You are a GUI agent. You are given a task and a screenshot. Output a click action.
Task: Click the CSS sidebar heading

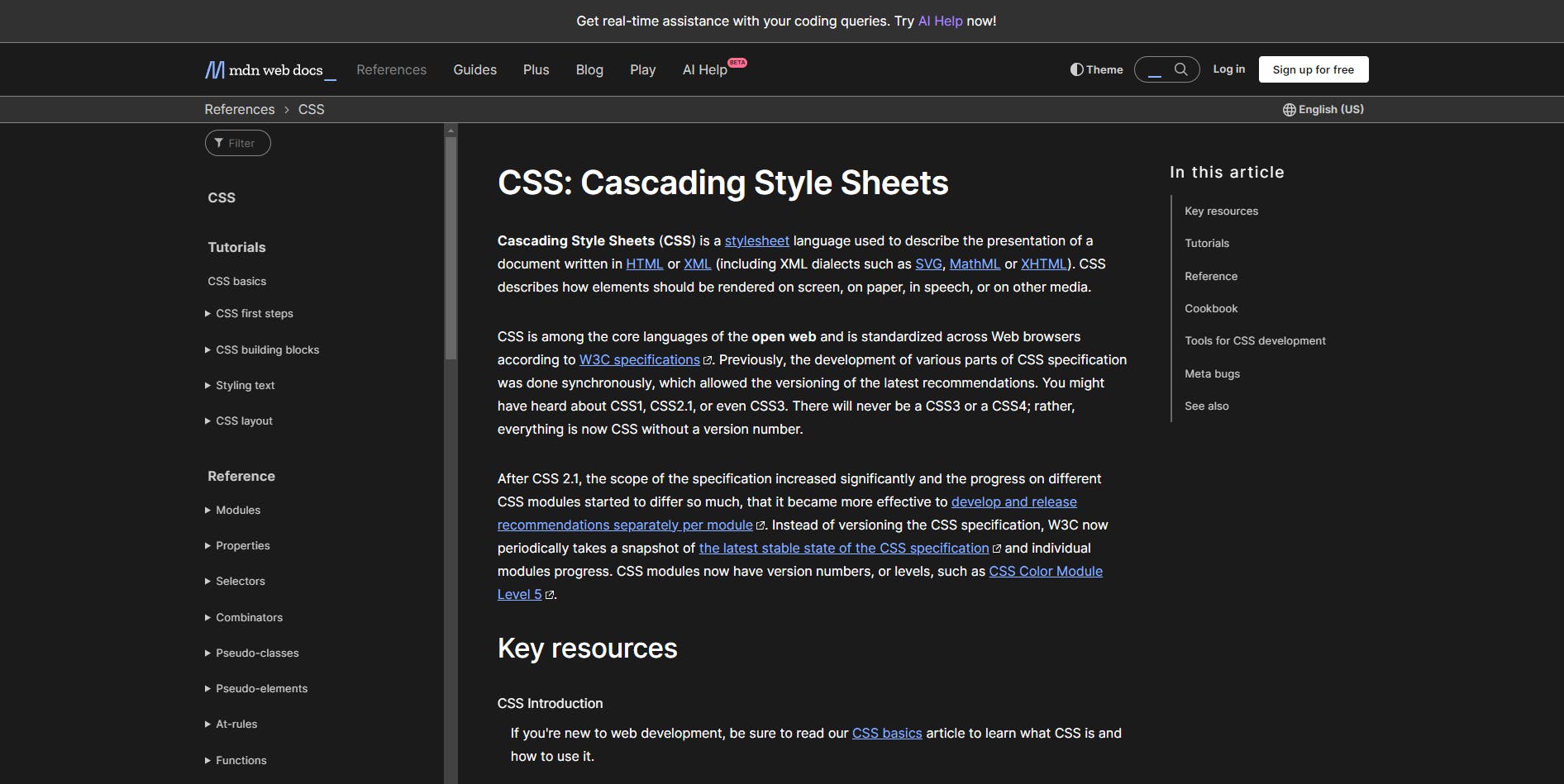(222, 198)
